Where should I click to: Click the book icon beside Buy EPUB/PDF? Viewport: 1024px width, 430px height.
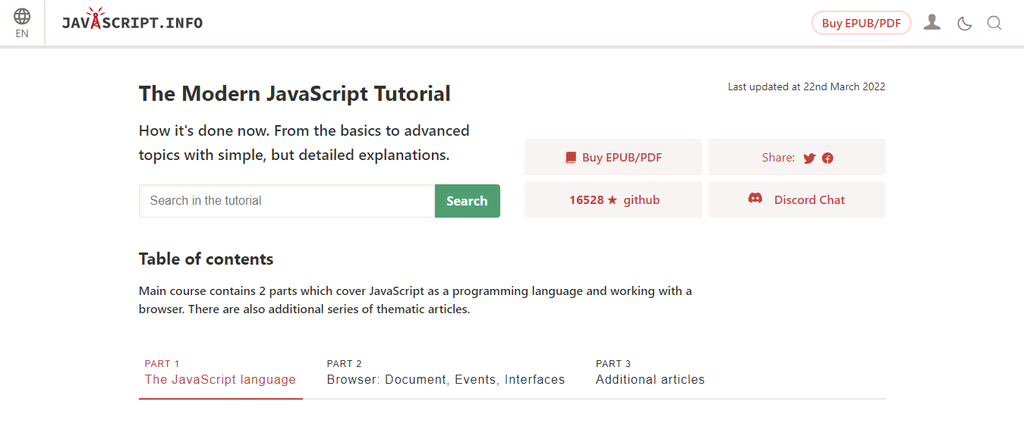570,158
